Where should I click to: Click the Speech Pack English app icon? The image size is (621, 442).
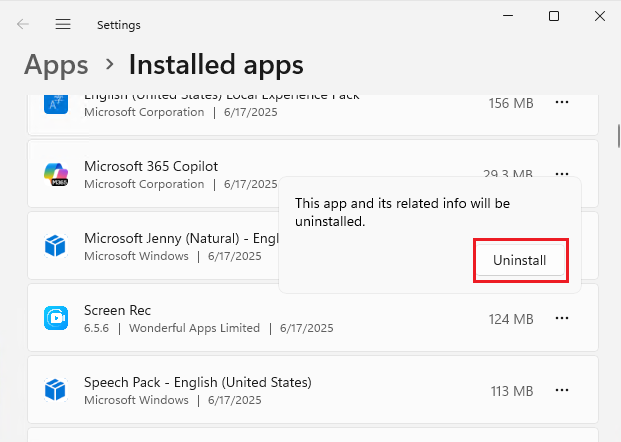(x=55, y=390)
